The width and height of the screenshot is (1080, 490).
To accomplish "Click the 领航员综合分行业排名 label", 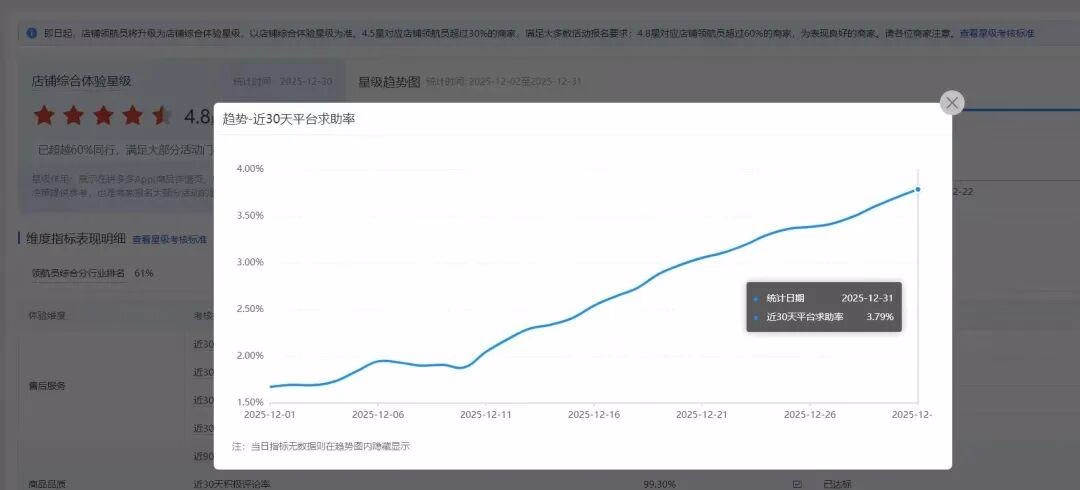I will pos(78,273).
